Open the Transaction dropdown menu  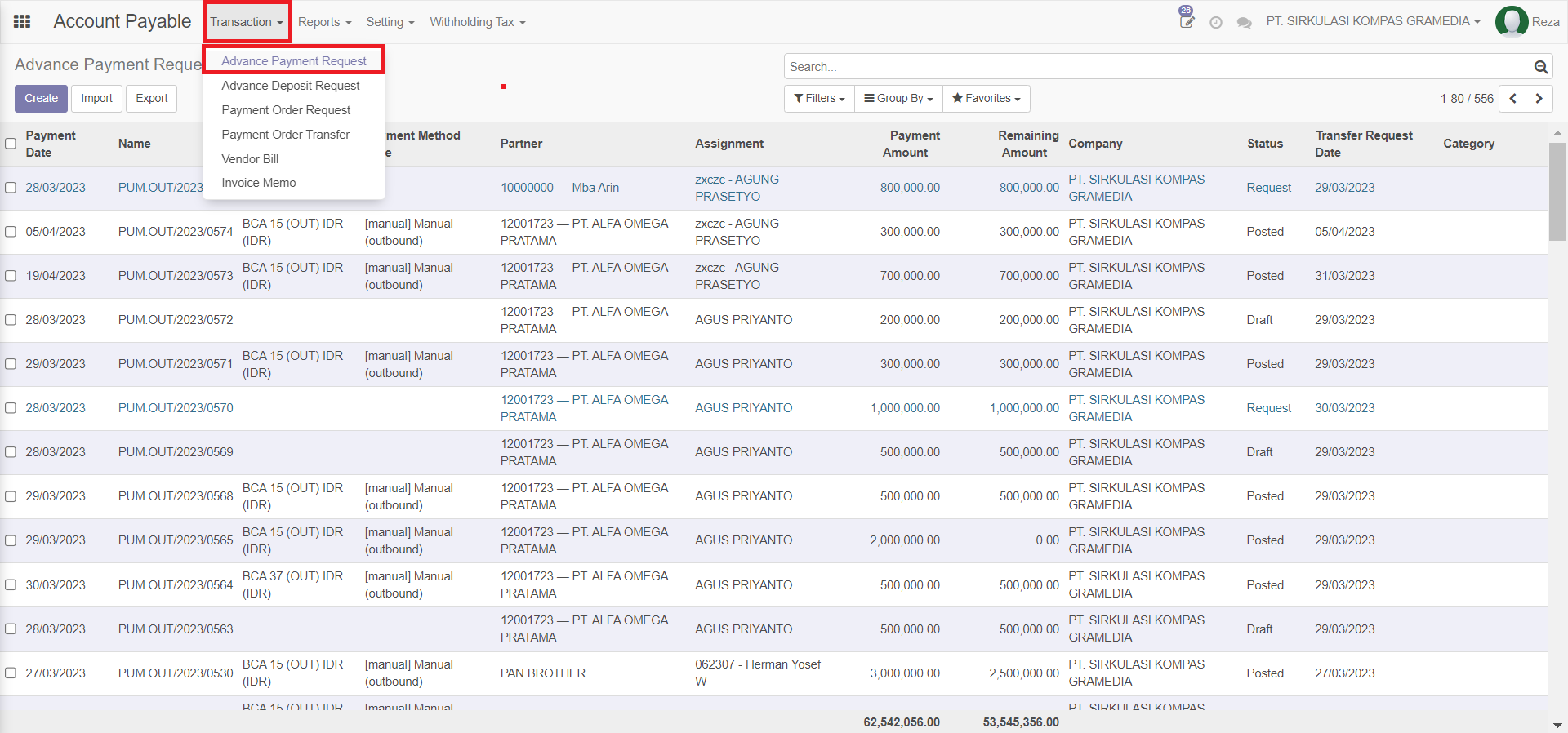[x=247, y=22]
